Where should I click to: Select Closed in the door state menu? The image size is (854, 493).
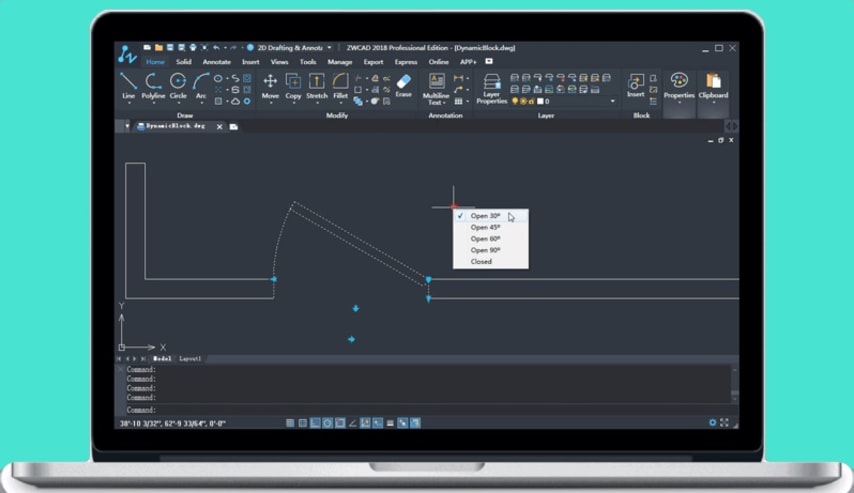click(481, 262)
